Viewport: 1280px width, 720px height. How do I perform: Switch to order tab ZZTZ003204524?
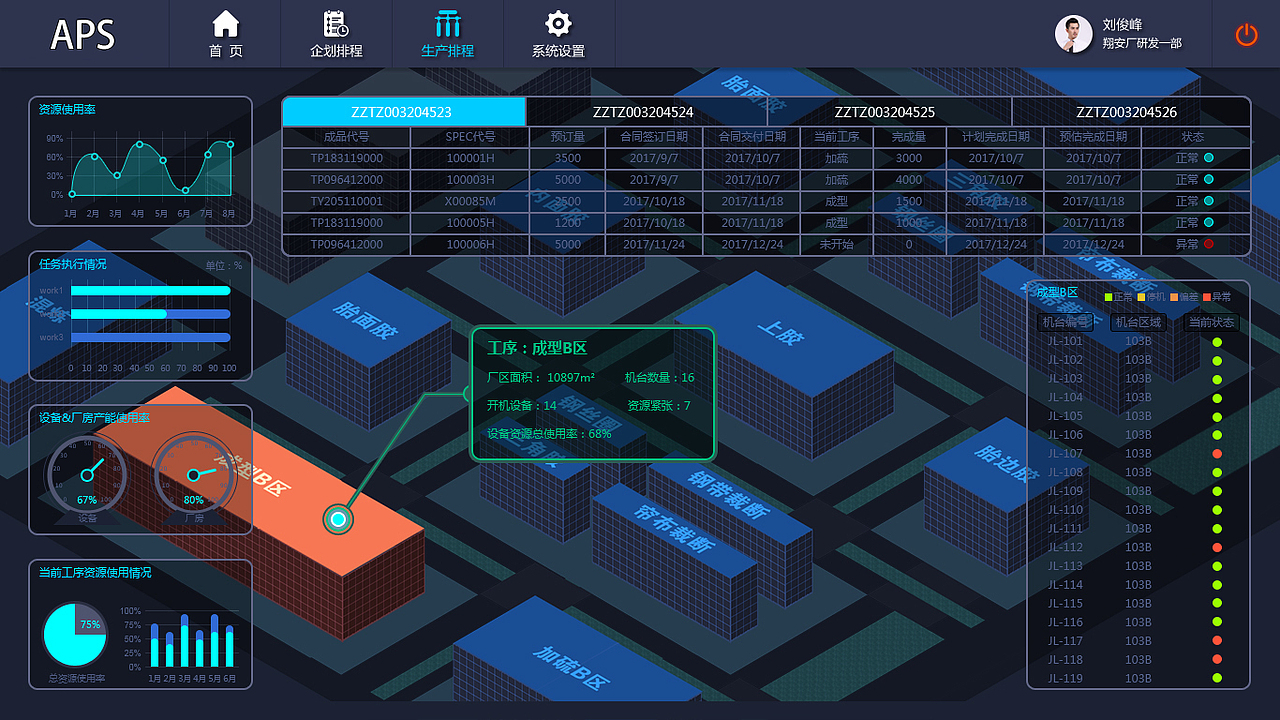[645, 112]
